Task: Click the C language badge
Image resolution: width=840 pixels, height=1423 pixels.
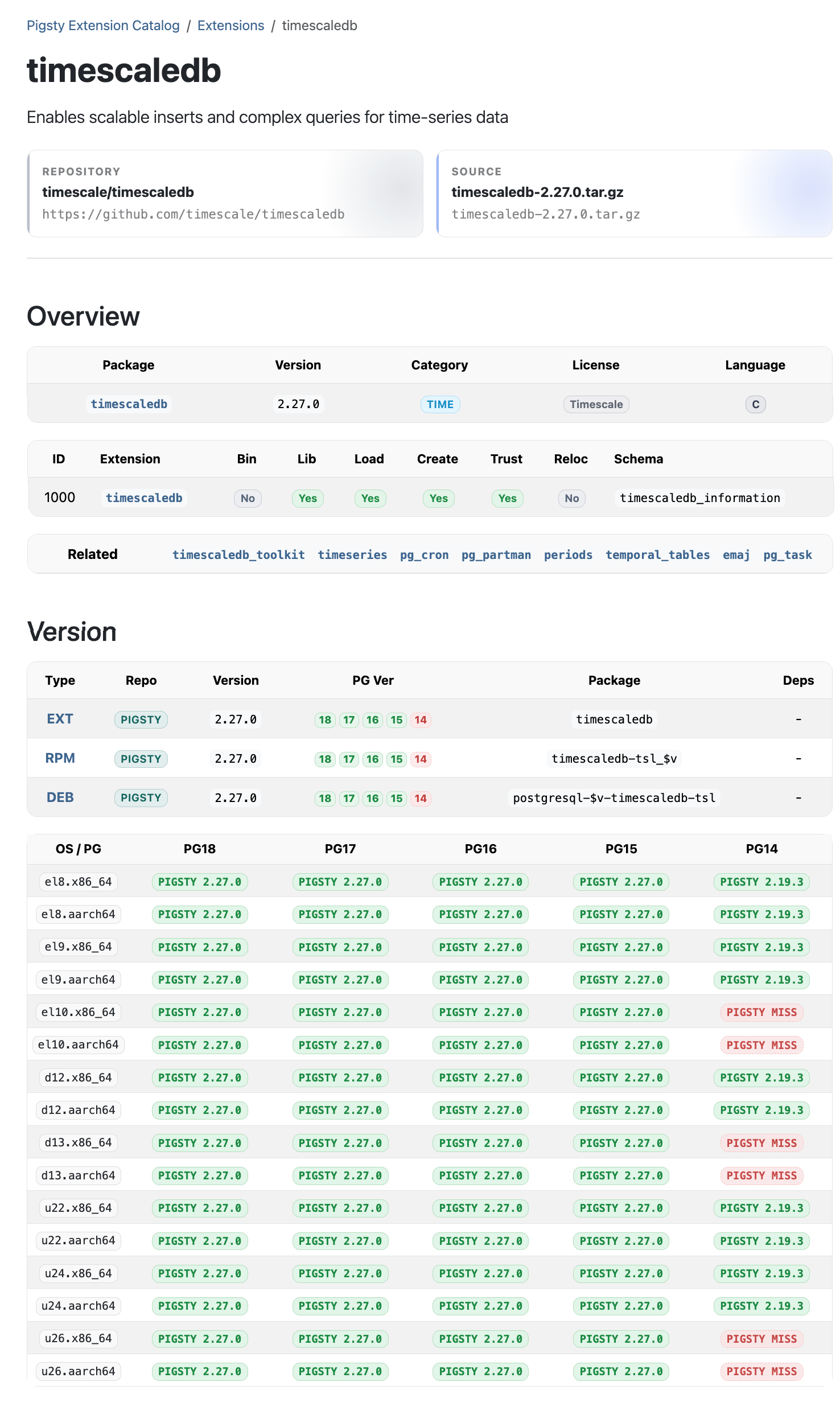Action: coord(755,405)
